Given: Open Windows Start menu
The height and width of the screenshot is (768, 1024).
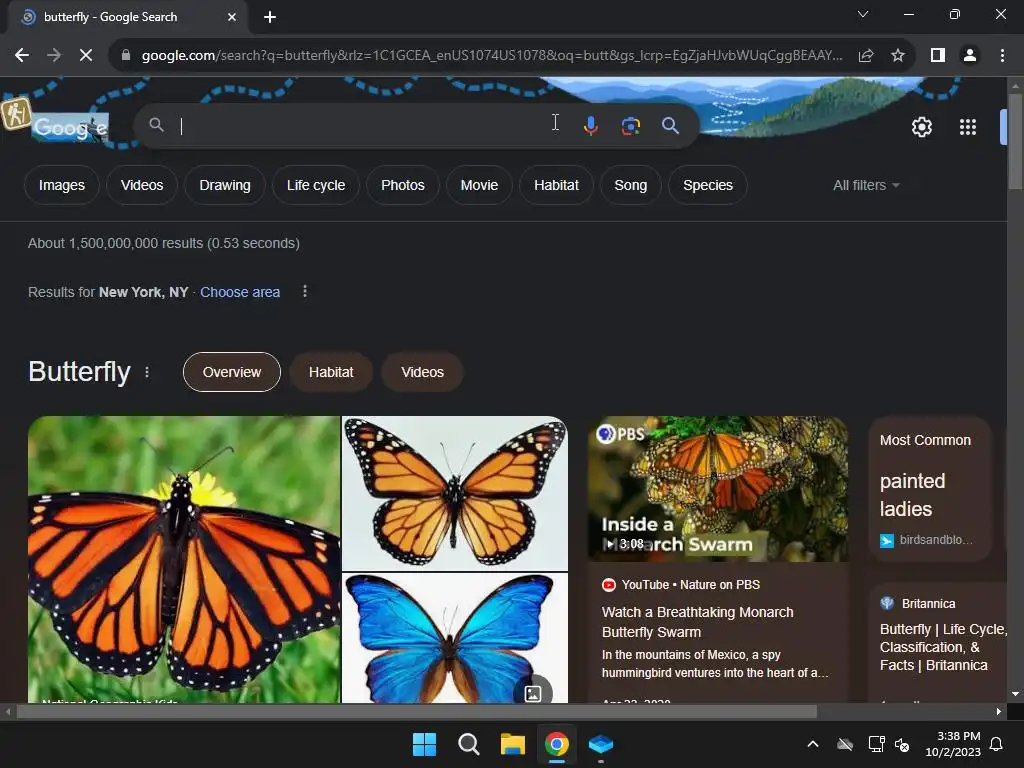Looking at the screenshot, I should coord(424,744).
